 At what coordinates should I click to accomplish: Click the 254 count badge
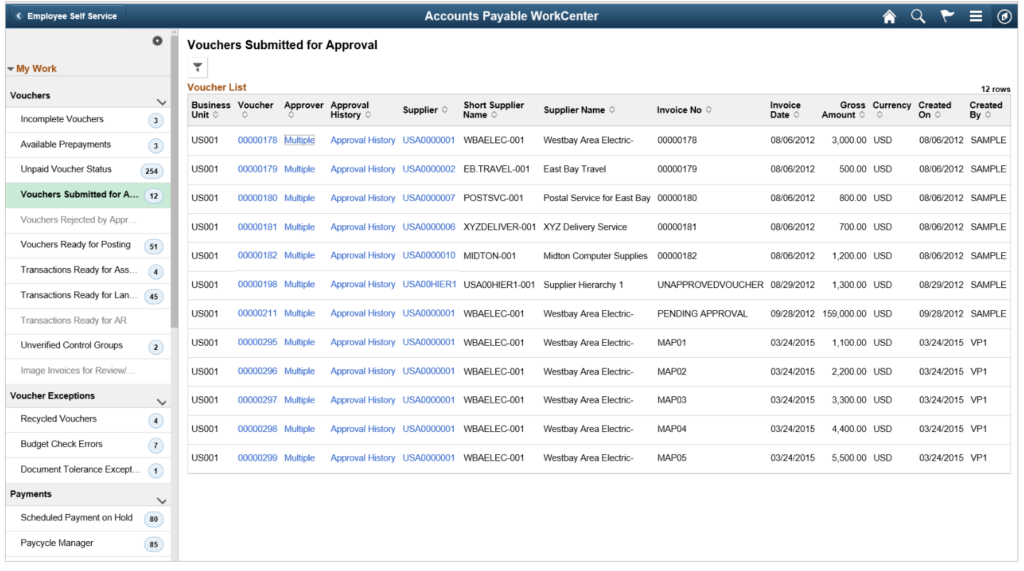tap(152, 171)
